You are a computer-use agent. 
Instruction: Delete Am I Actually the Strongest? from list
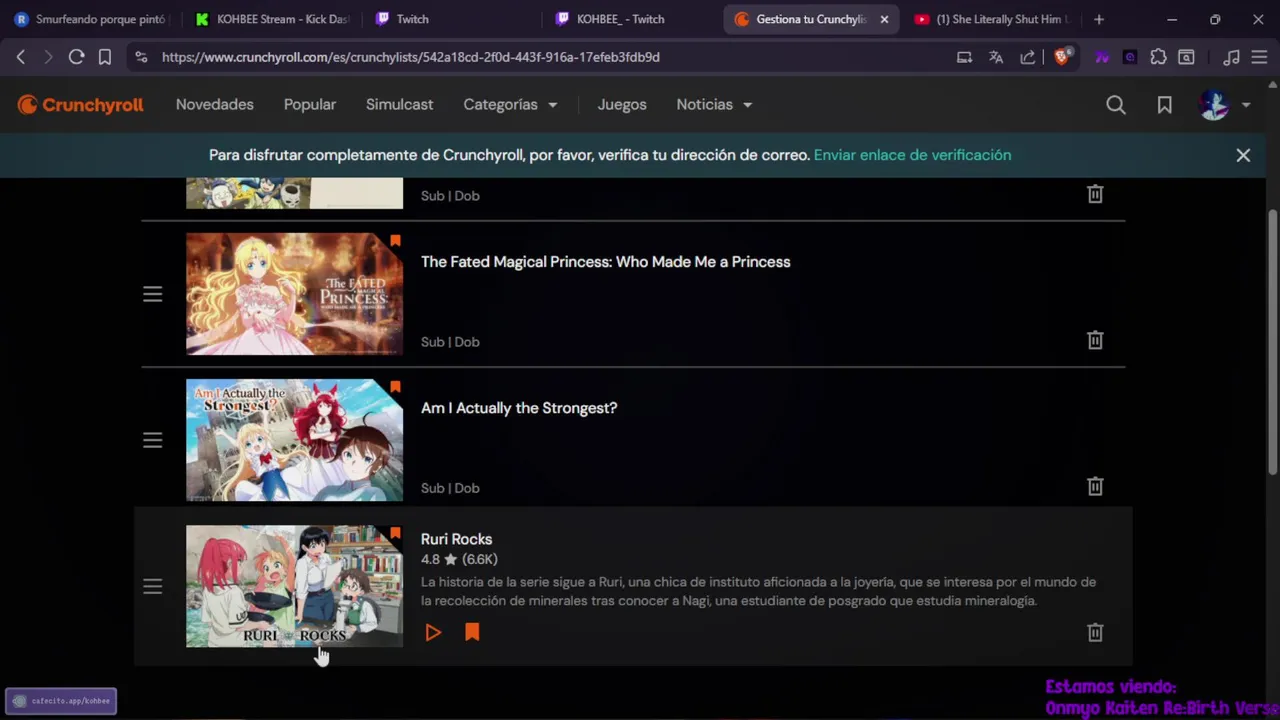pos(1095,486)
